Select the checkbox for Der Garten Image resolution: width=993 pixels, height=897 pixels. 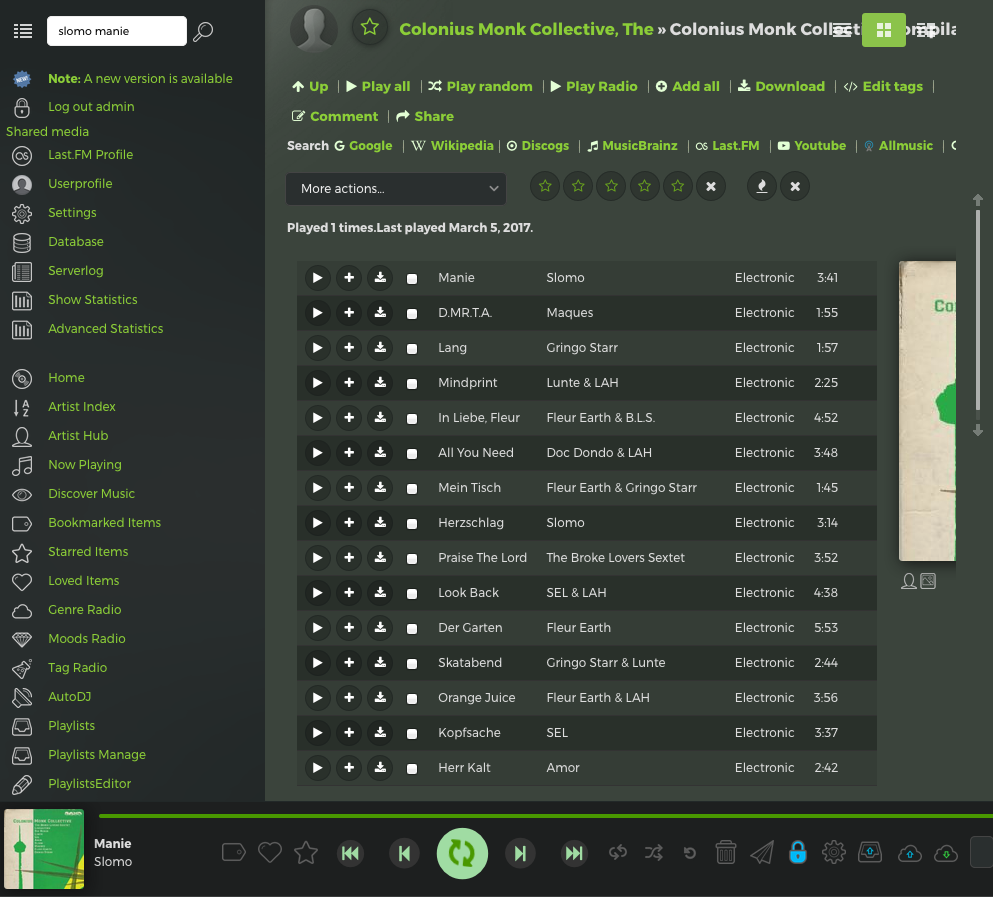(x=412, y=629)
